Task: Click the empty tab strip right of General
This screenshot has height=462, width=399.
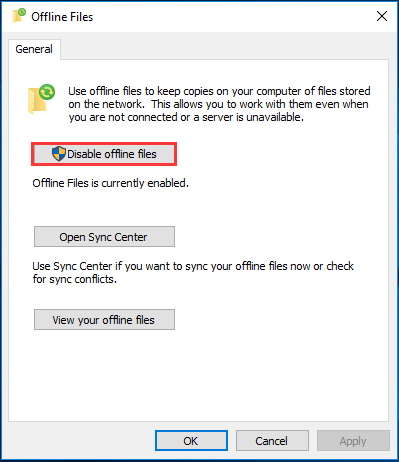Action: click(223, 49)
